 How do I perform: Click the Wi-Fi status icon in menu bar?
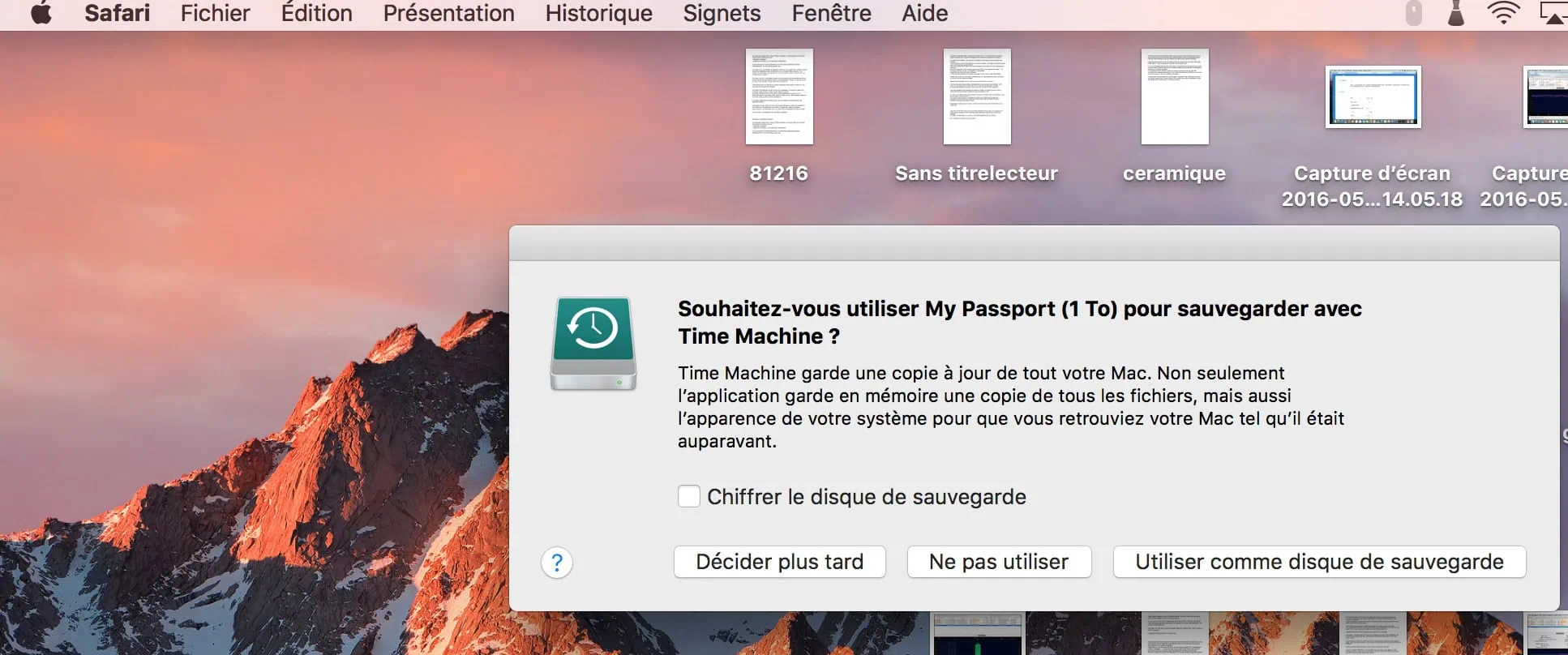1502,14
